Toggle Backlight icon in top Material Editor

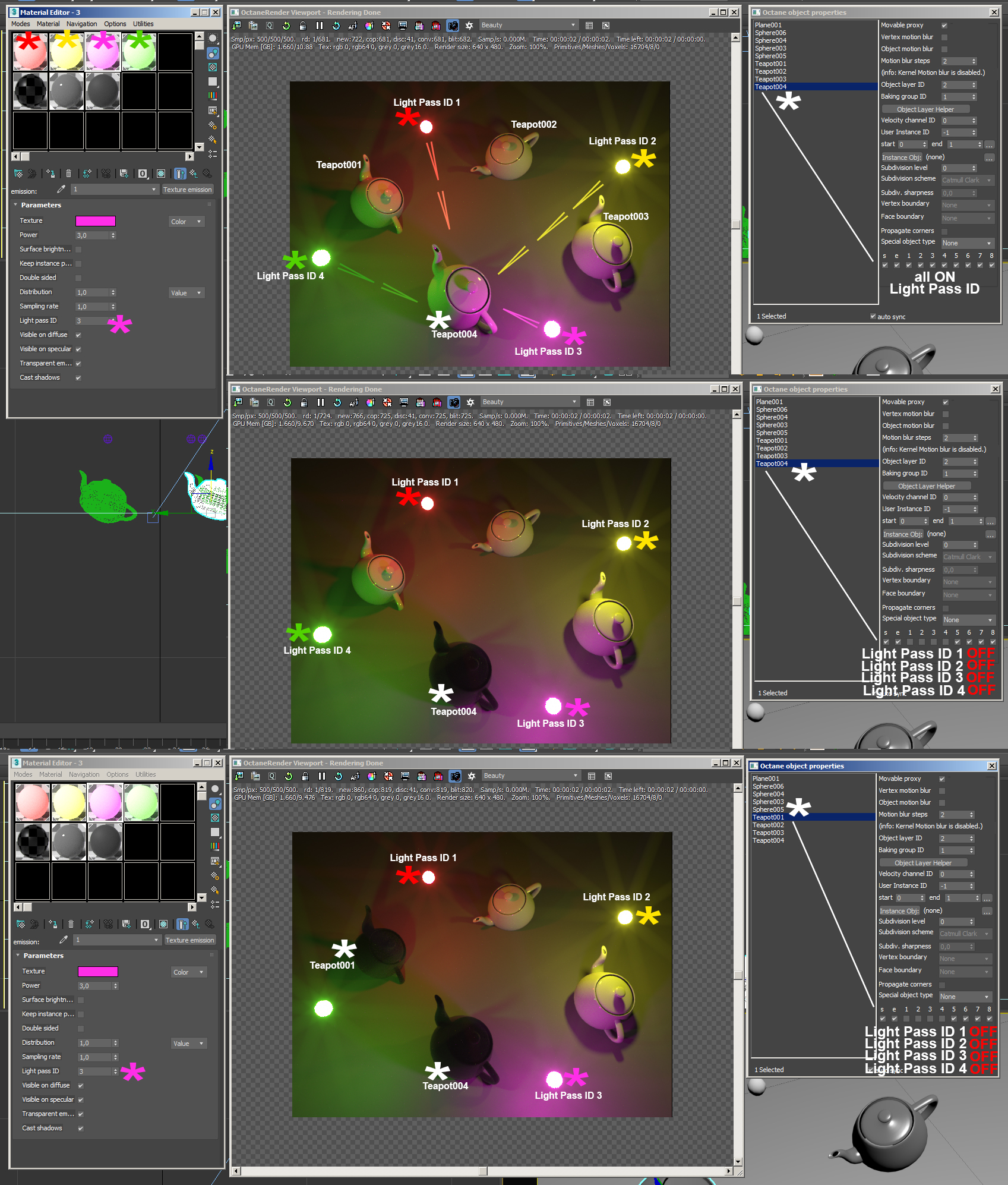coord(213,53)
